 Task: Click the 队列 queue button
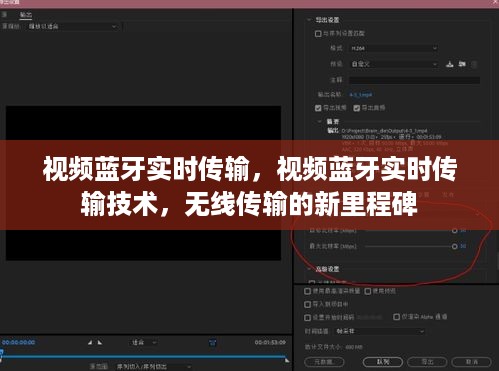[x=383, y=362]
